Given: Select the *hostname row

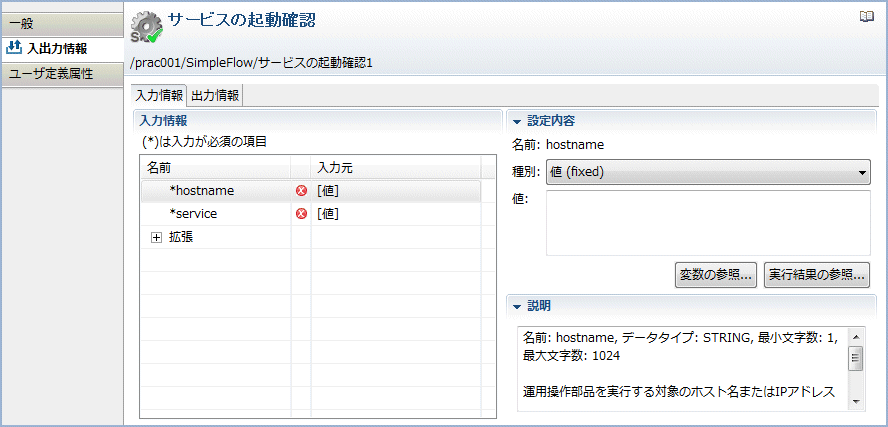Looking at the screenshot, I should 311,191.
